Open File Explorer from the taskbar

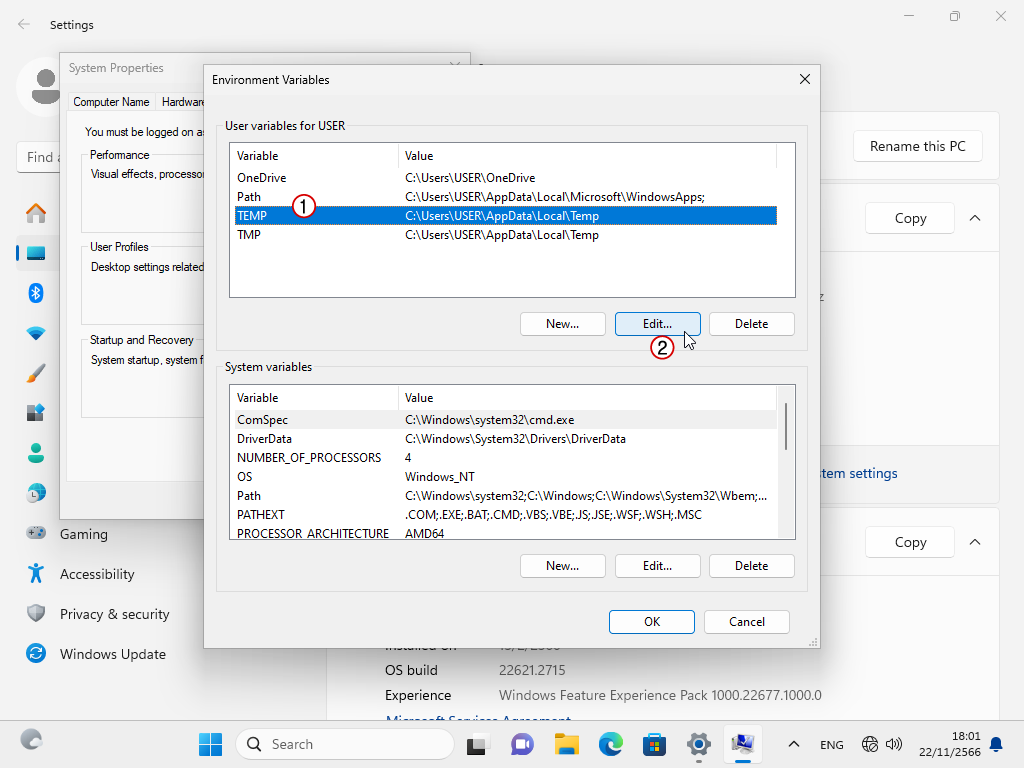[x=567, y=744]
